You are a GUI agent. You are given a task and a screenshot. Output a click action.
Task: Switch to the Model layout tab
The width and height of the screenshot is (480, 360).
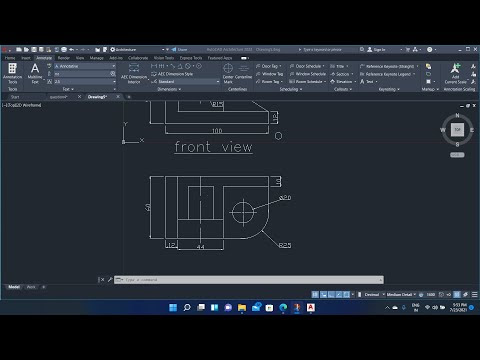(x=14, y=287)
